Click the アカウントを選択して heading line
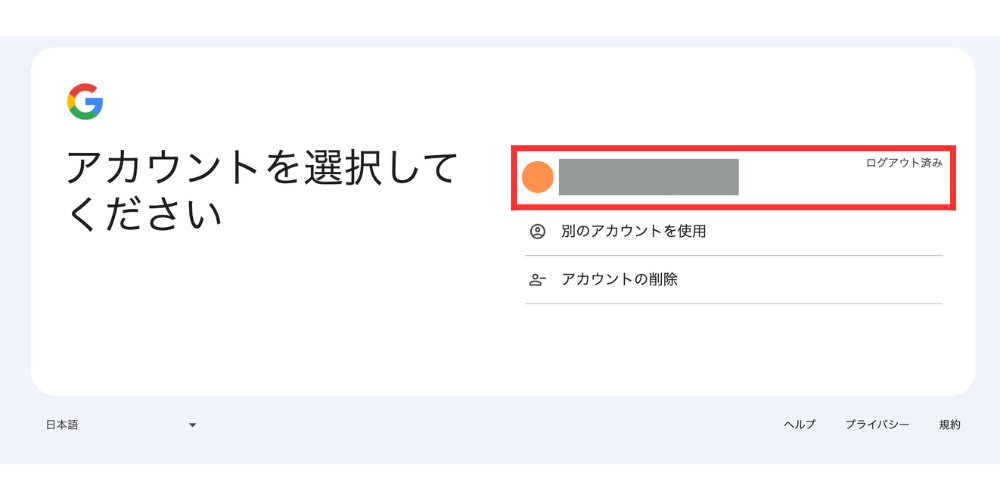 tap(262, 168)
